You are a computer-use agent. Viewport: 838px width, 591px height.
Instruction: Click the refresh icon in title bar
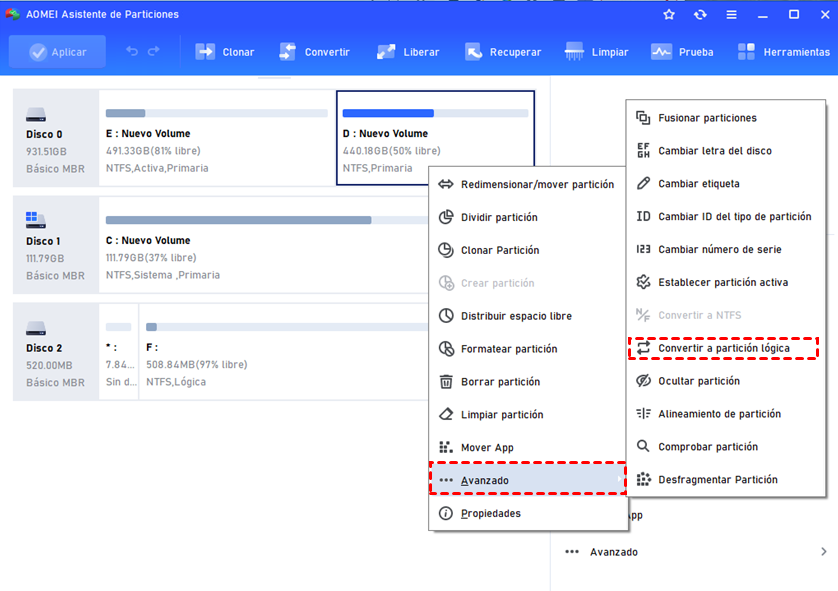(700, 14)
